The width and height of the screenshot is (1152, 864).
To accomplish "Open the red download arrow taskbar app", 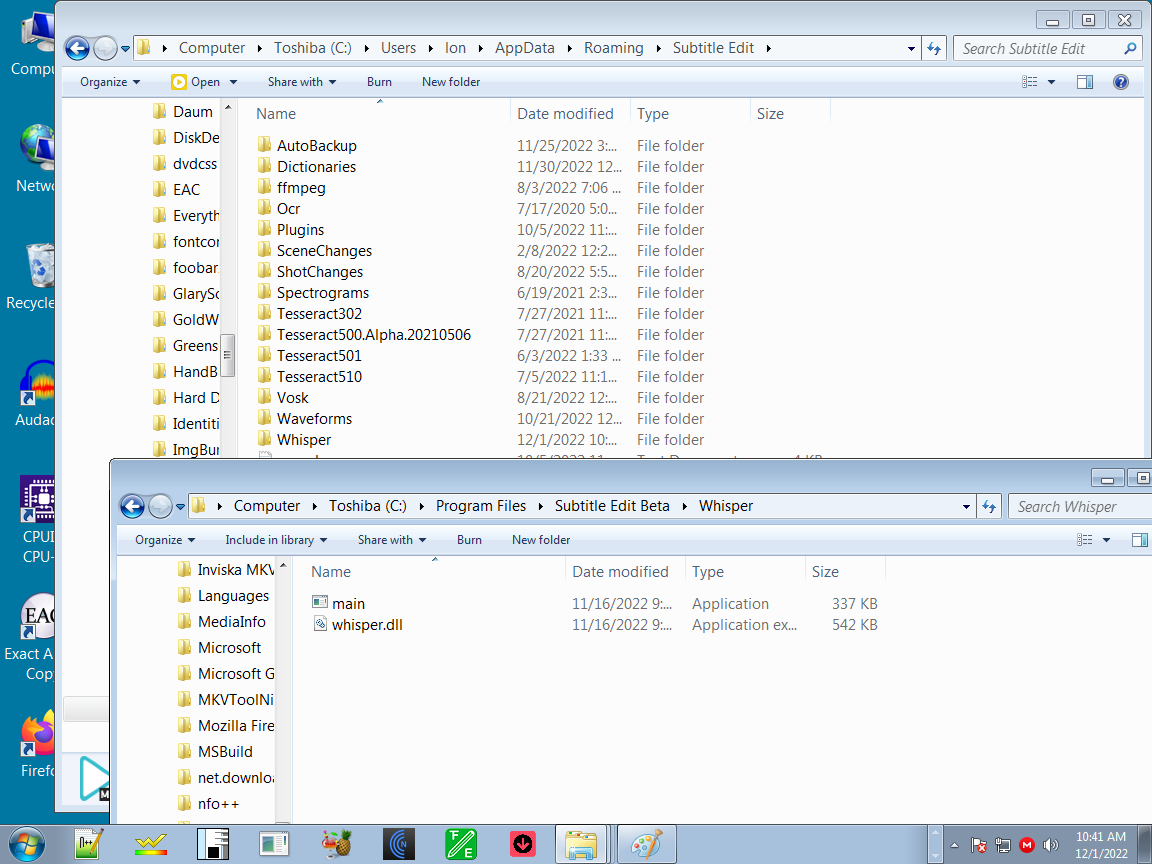I will click(522, 844).
